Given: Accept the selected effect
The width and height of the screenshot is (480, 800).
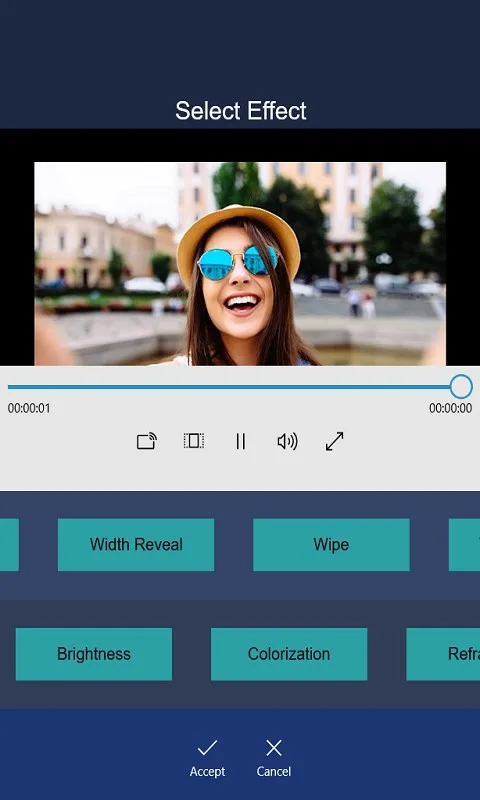Looking at the screenshot, I should tap(207, 759).
